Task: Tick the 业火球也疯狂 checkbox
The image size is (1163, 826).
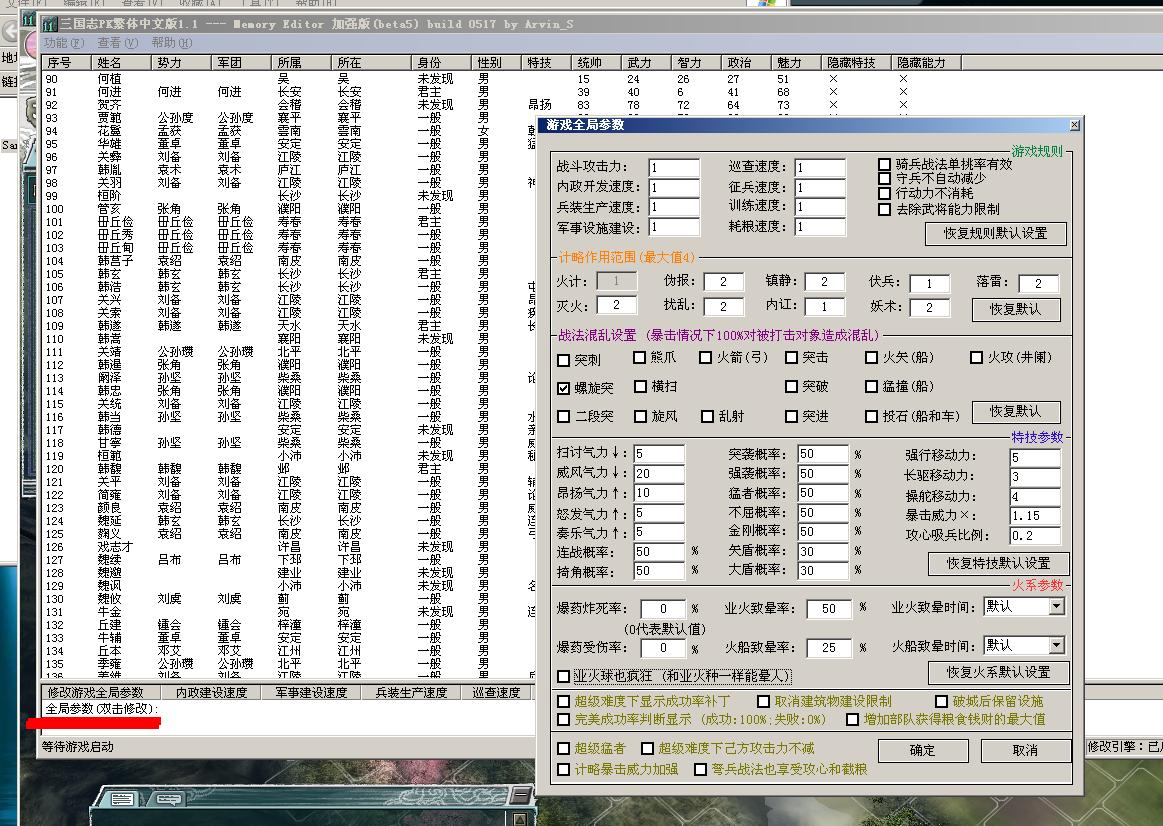Action: (565, 677)
